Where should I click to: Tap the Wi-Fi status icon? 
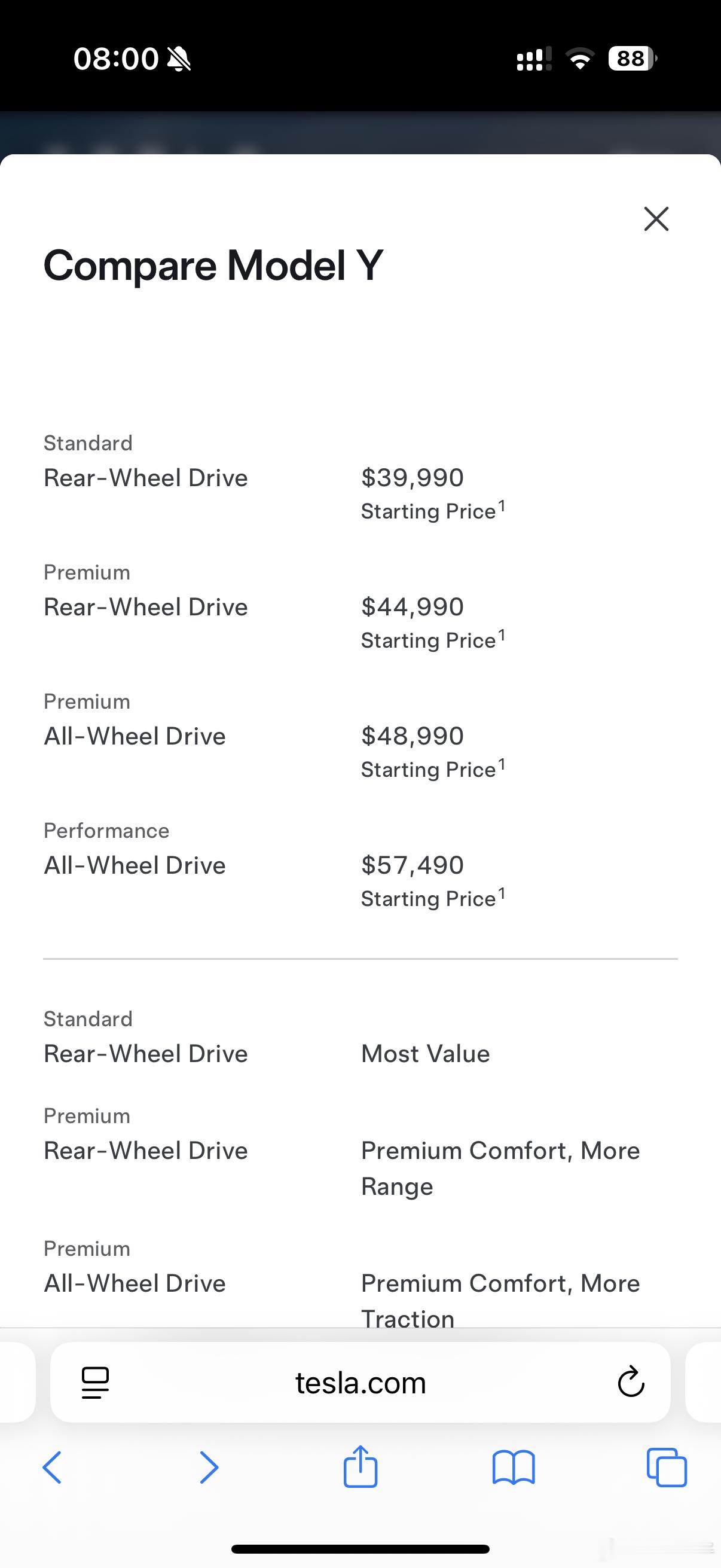(x=580, y=59)
